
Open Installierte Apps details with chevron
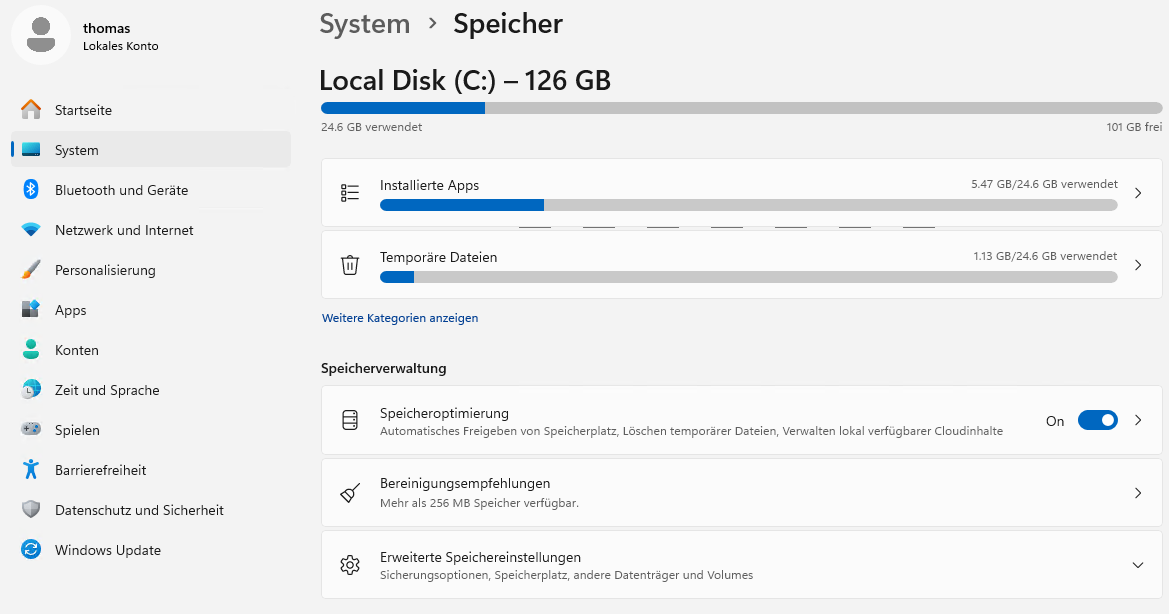click(1137, 194)
